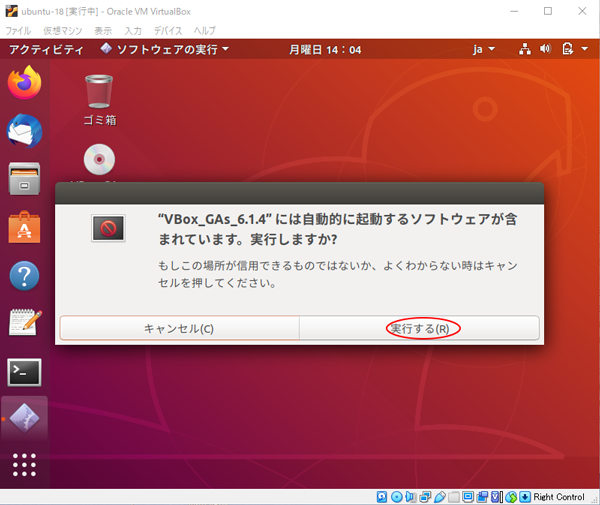This screenshot has width=600, height=505.
Task: Click the blocked-sign icon in the dialog
Action: click(x=108, y=228)
